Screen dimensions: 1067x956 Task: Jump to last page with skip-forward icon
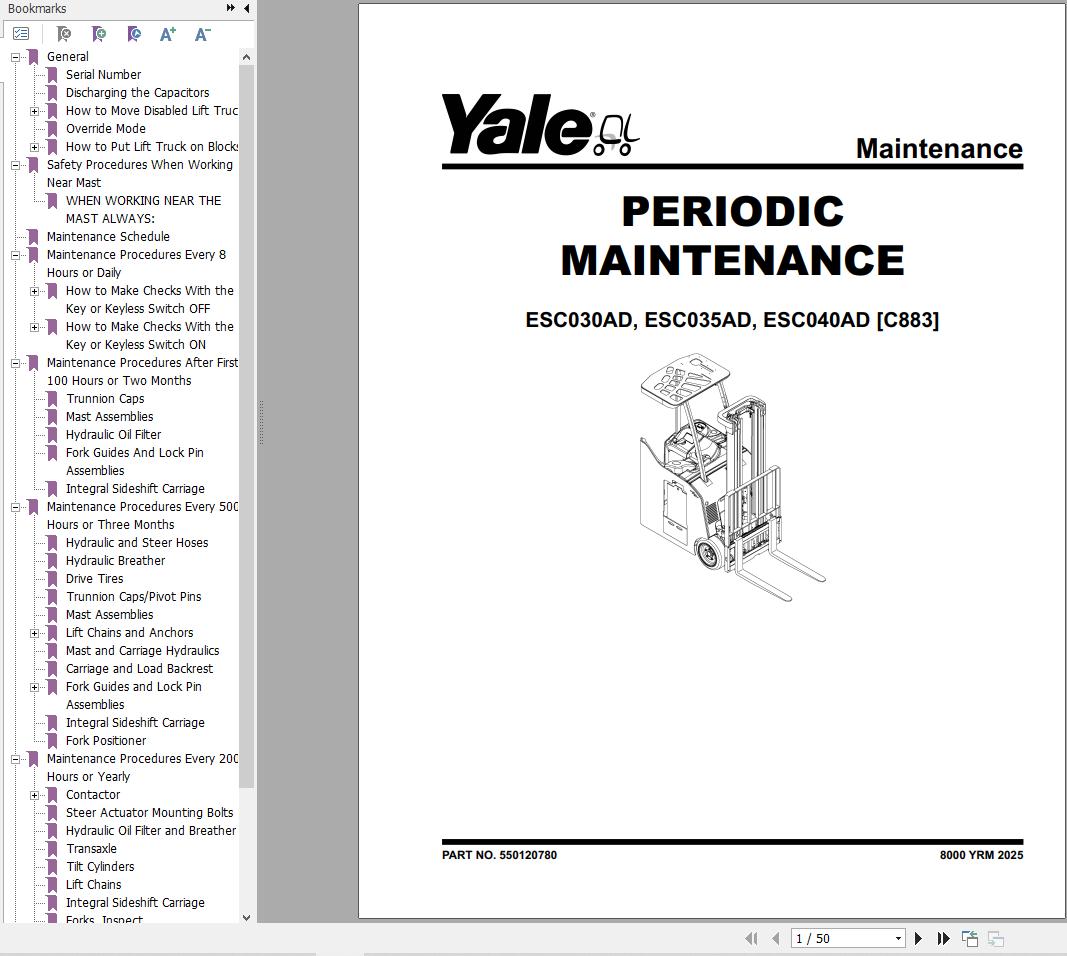coord(943,938)
